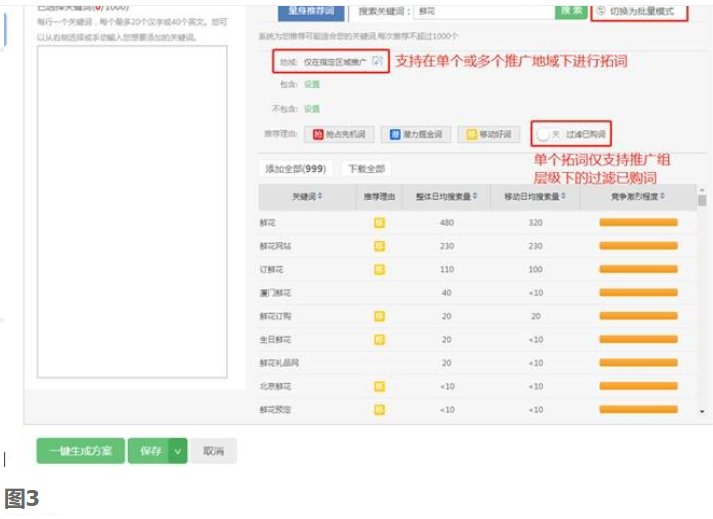This screenshot has height=519, width=713.
Task: Select the 星身推荐词 tab
Action: pos(310,11)
